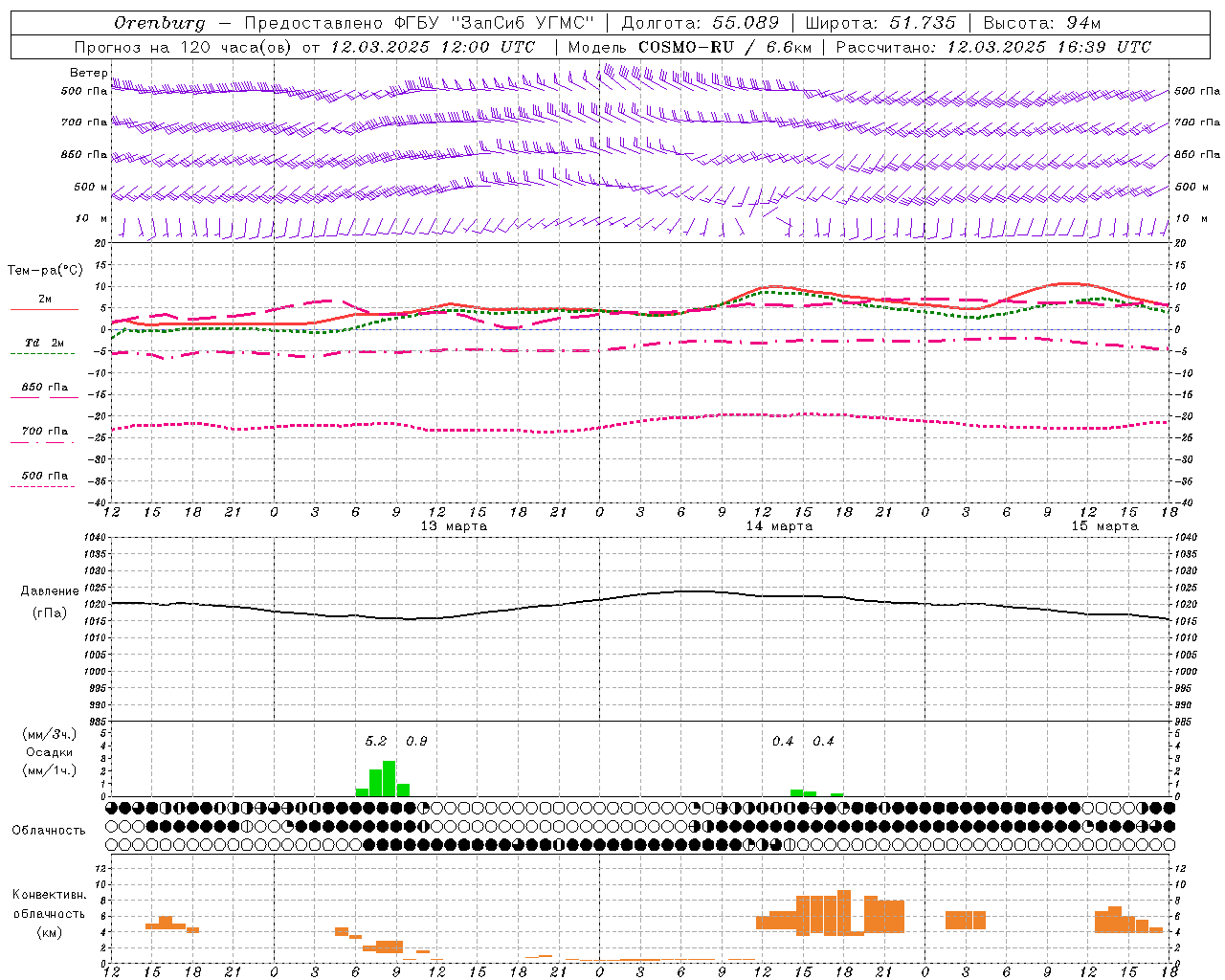This screenshot has height=980, width=1225.
Task: Select the Конвективн. label
Action: [x=50, y=895]
